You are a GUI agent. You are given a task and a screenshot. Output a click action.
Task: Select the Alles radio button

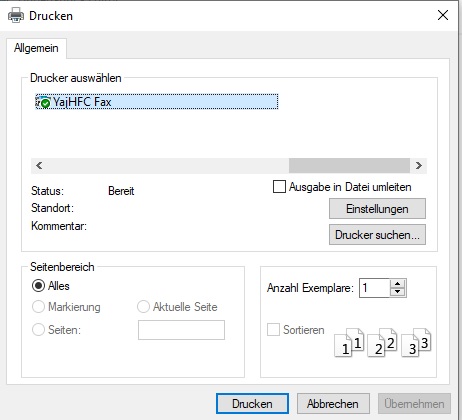pyautogui.click(x=38, y=286)
